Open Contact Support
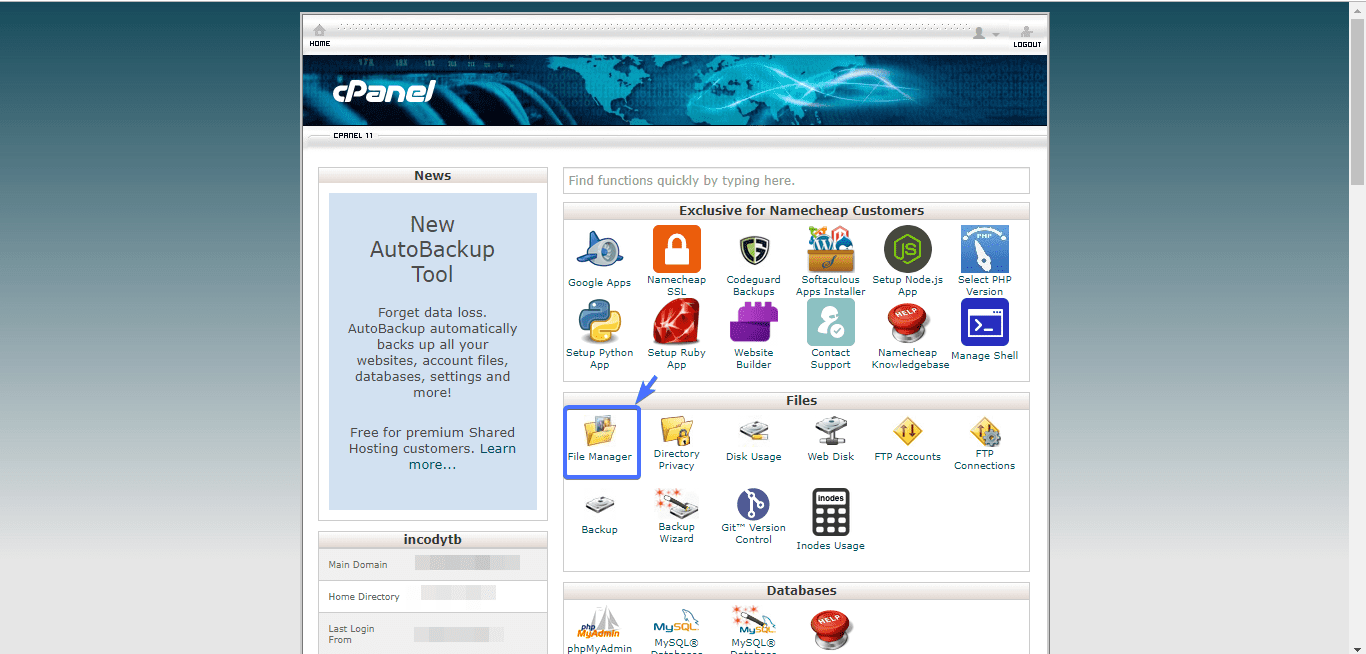 [830, 322]
